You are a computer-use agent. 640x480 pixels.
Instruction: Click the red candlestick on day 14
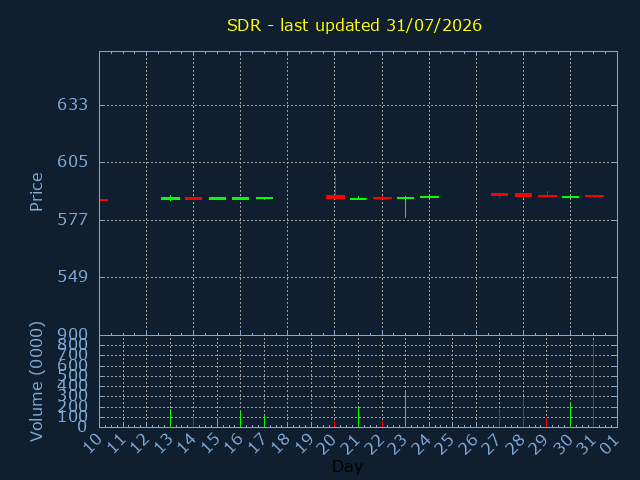(193, 198)
